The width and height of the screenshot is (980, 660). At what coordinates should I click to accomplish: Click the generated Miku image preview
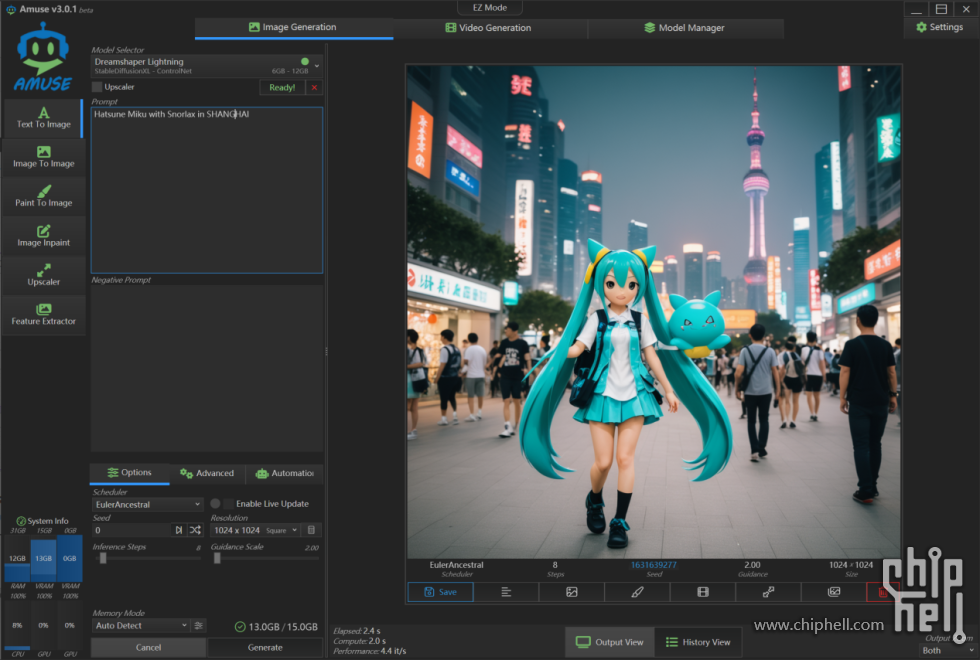(x=654, y=312)
